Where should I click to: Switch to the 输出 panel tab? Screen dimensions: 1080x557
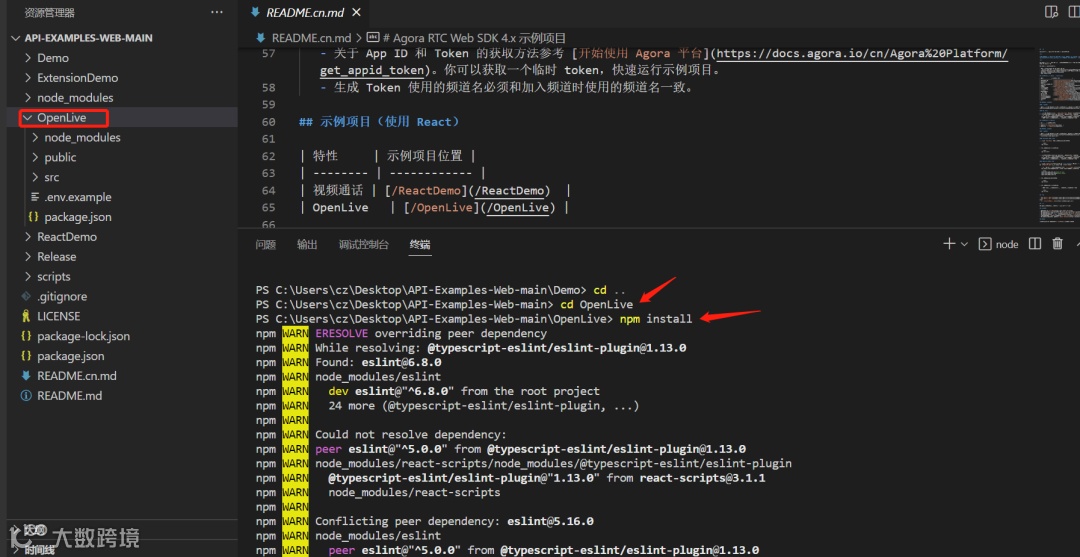[307, 244]
